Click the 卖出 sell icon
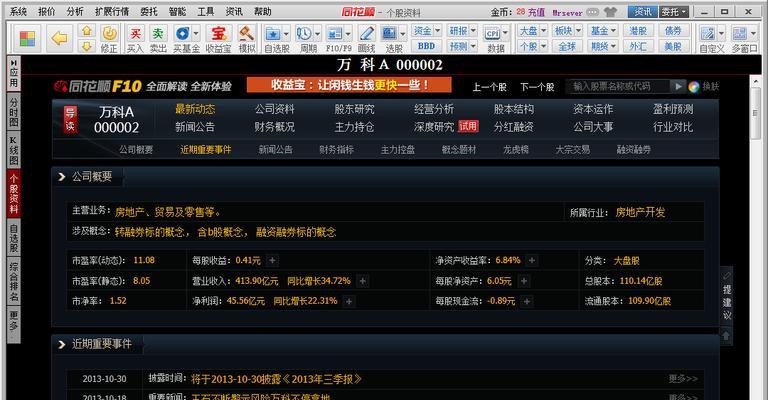Image resolution: width=768 pixels, height=400 pixels. coord(158,33)
